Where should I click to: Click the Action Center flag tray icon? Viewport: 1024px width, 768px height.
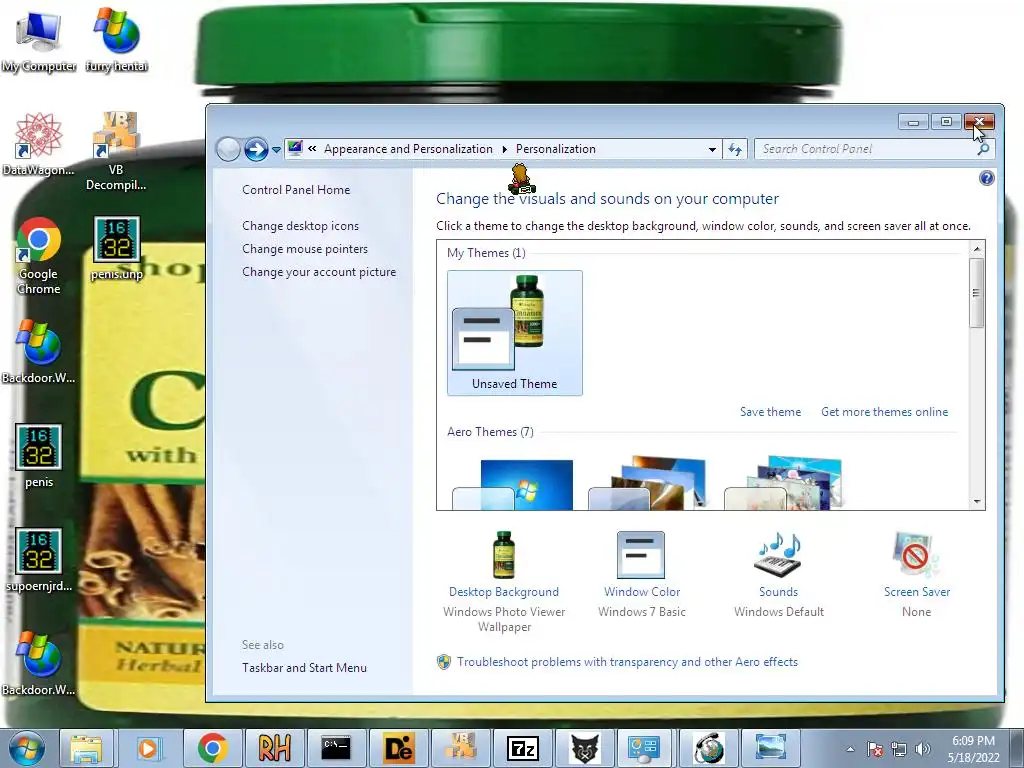click(875, 749)
